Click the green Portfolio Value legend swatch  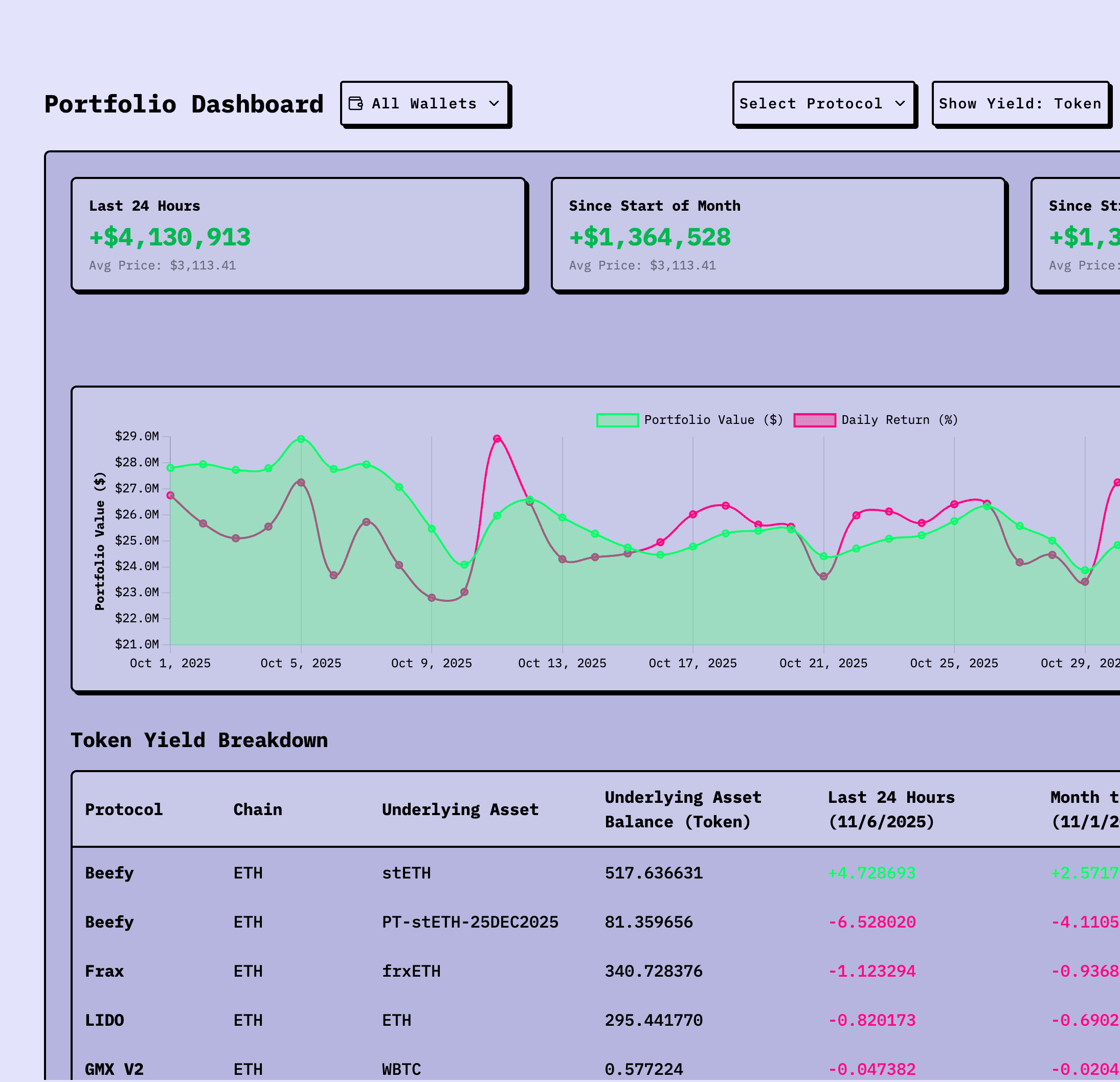[618, 419]
